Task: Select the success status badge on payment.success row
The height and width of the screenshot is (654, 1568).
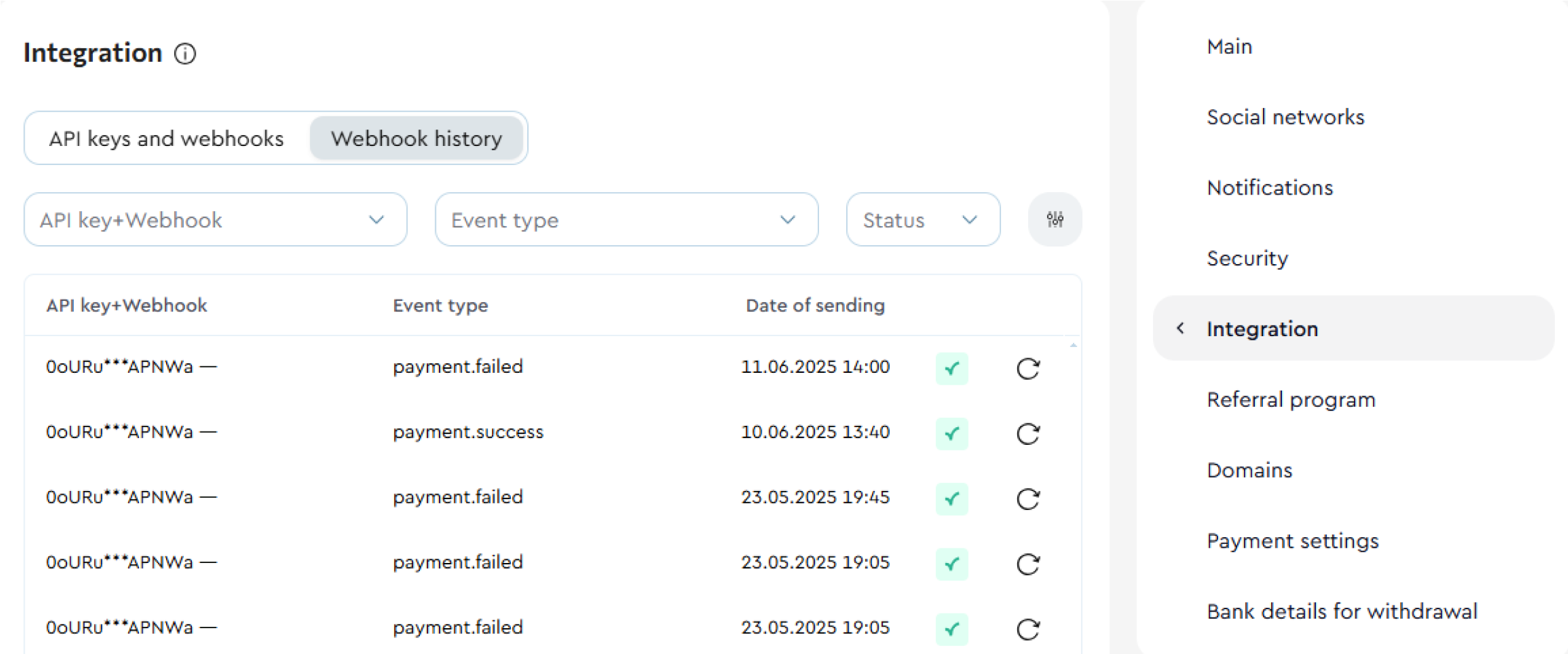Action: [951, 434]
